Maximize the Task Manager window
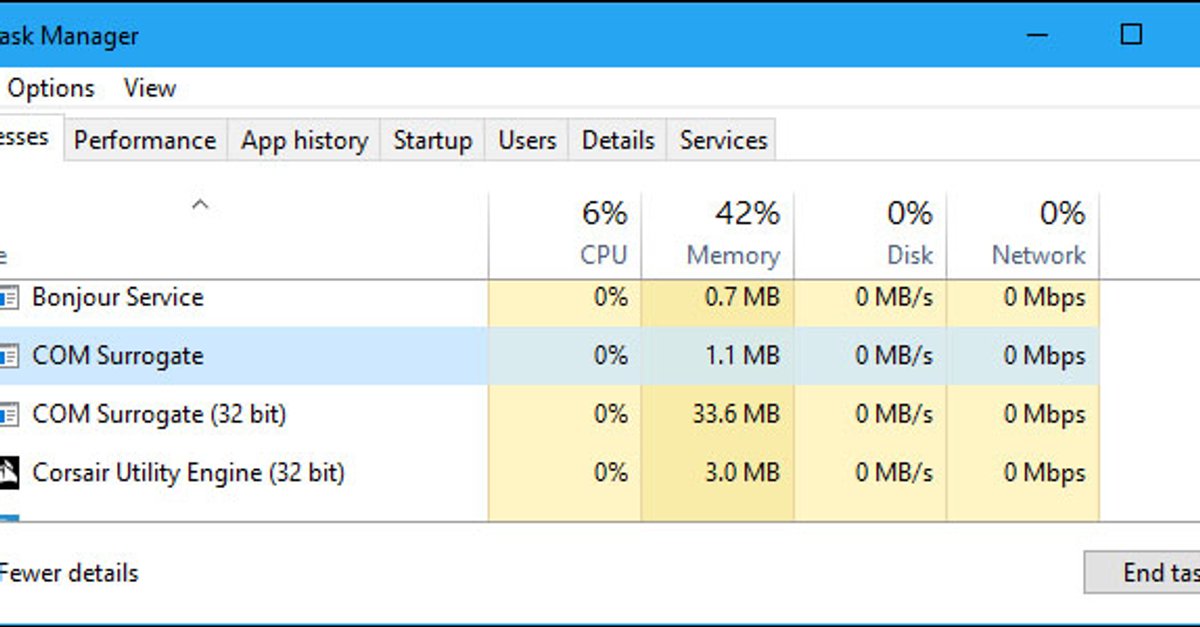This screenshot has height=627, width=1200. 1131,35
